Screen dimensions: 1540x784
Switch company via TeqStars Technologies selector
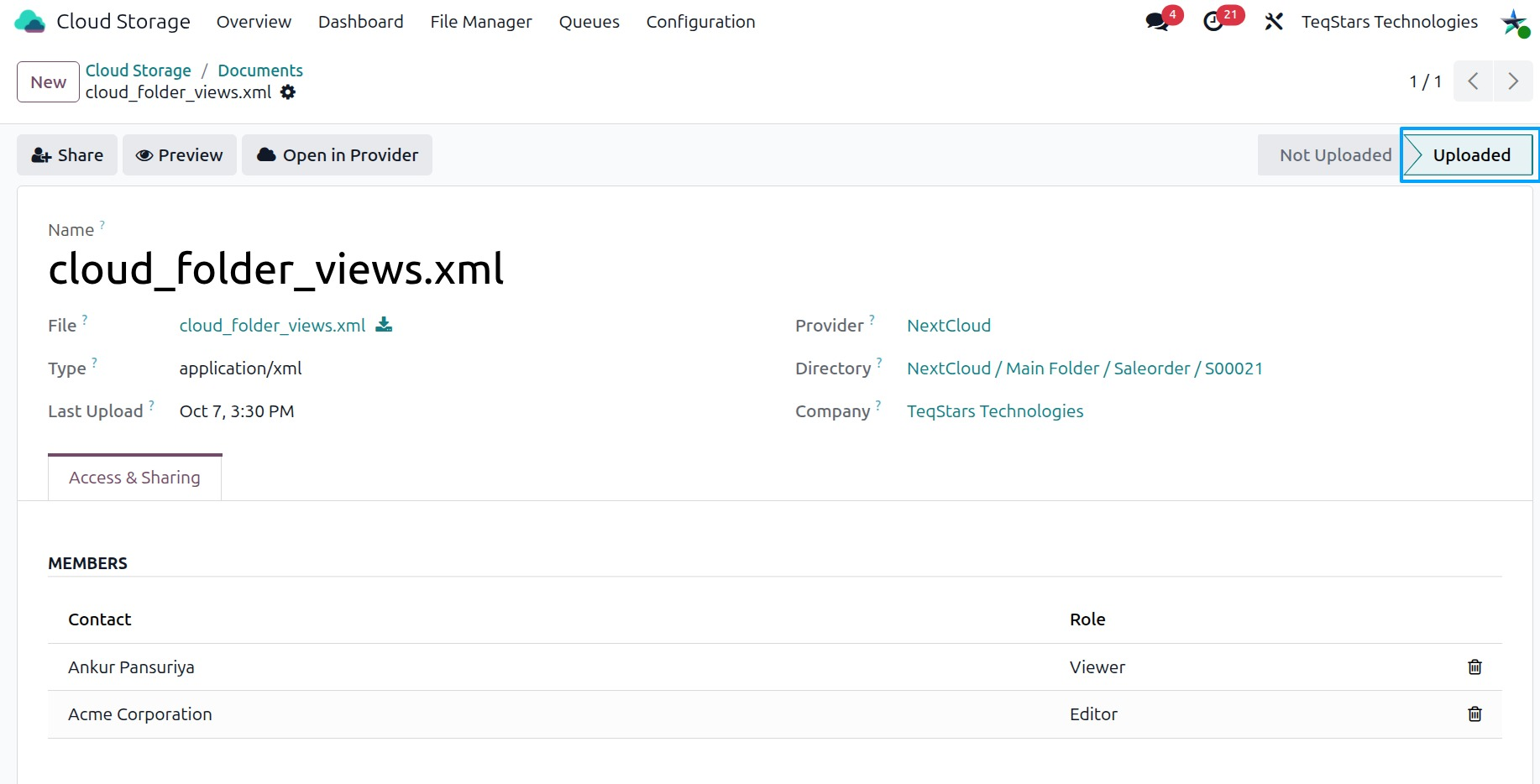tap(1390, 22)
